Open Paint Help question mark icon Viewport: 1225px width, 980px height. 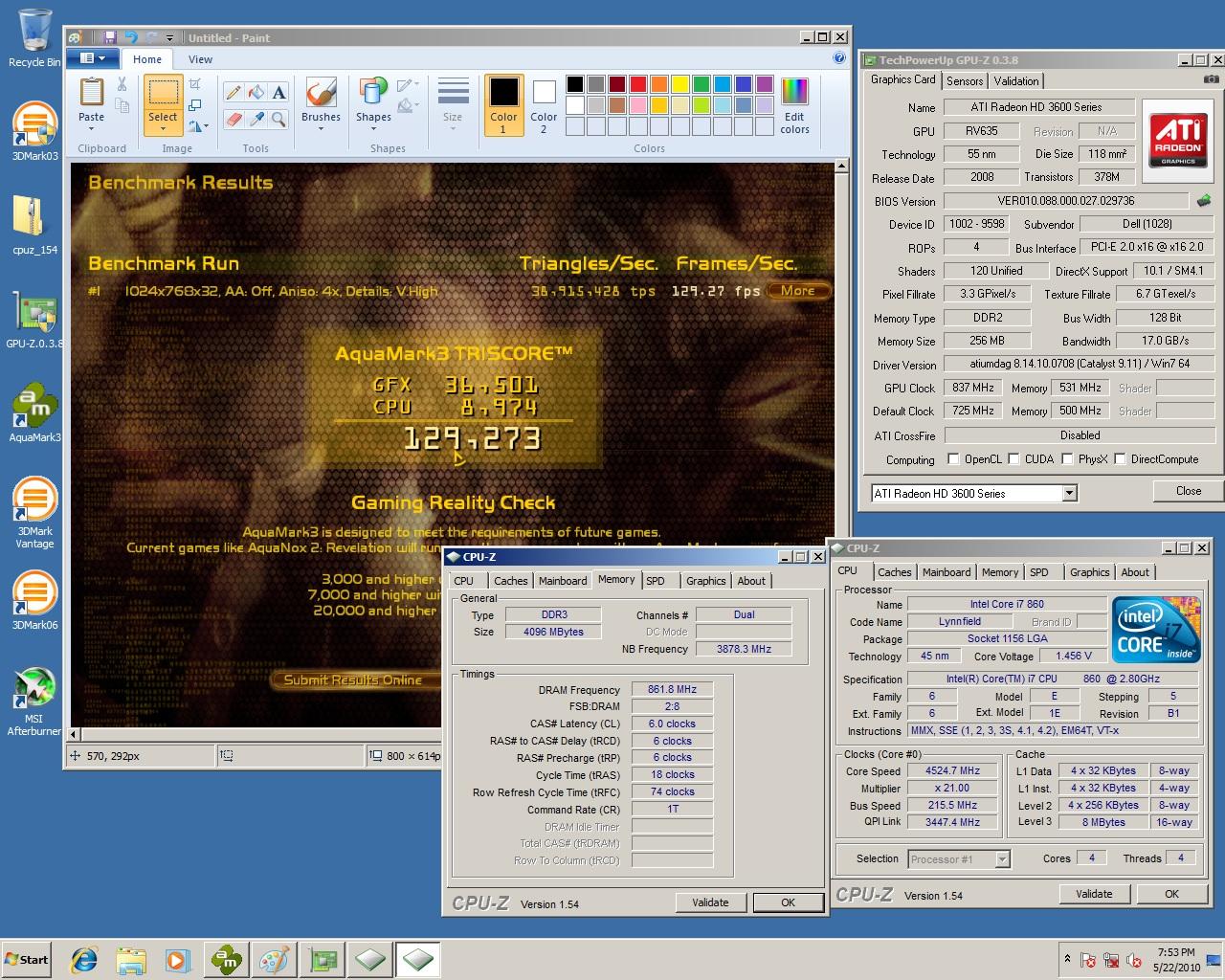839,58
